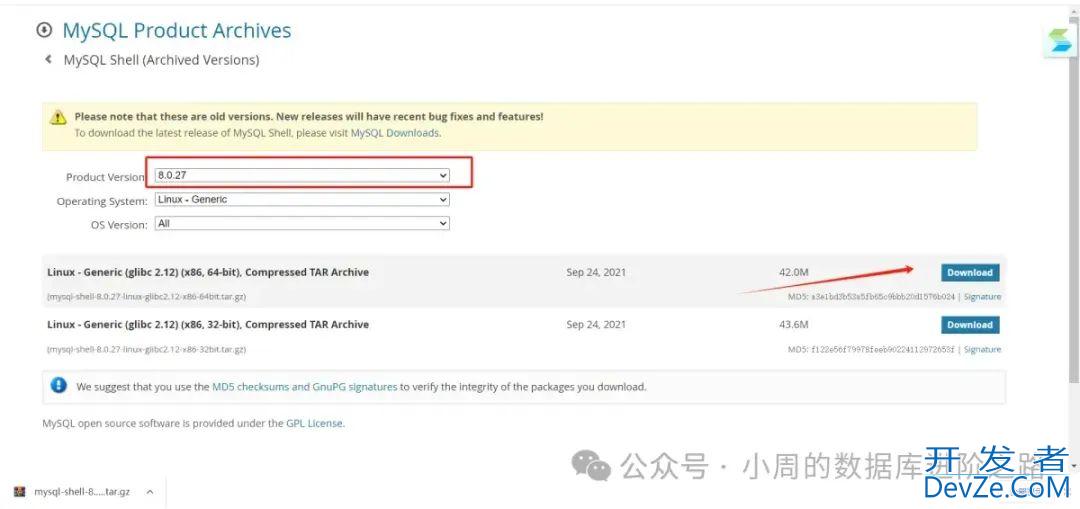Click the green extension icon at top right
Image resolution: width=1080 pixels, height=509 pixels.
pos(1059,41)
